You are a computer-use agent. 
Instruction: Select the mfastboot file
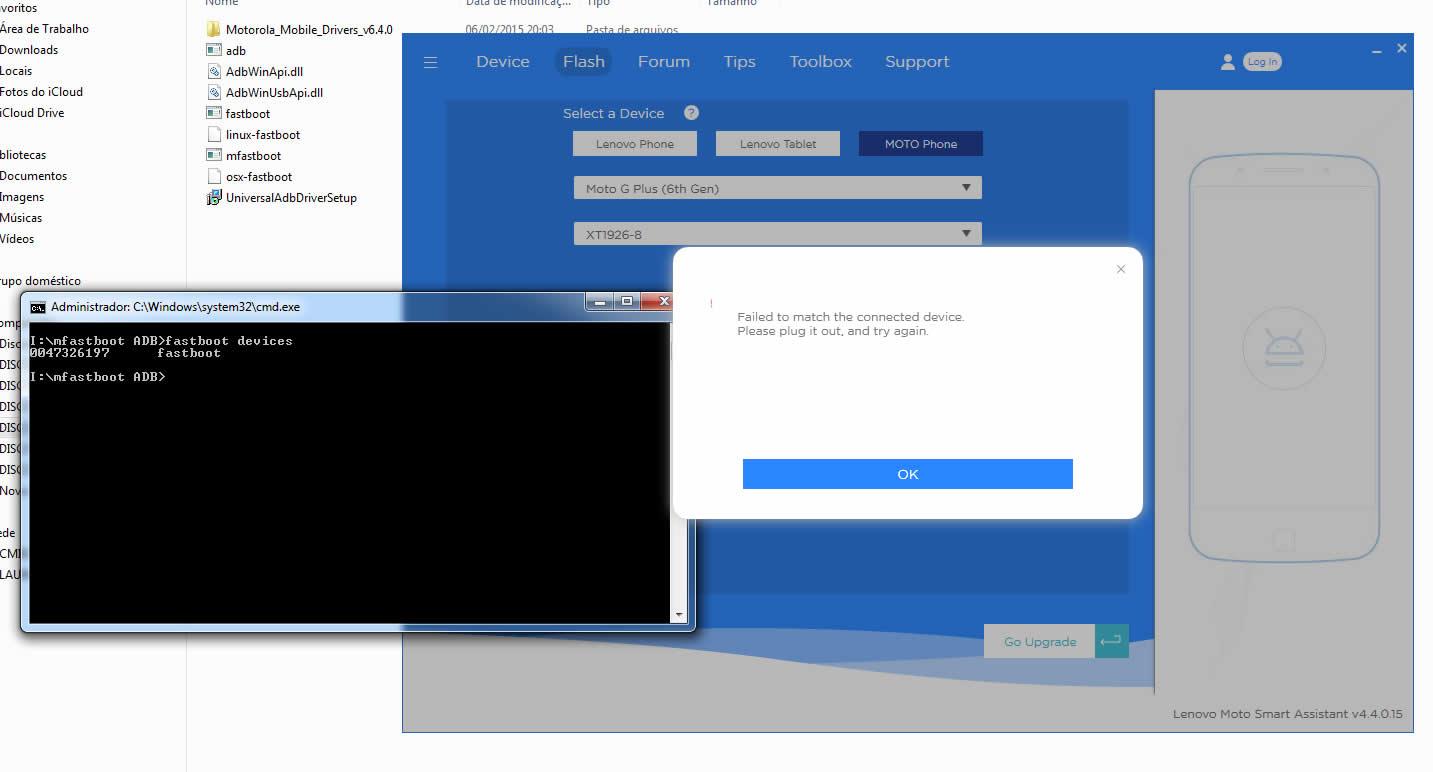pyautogui.click(x=244, y=155)
